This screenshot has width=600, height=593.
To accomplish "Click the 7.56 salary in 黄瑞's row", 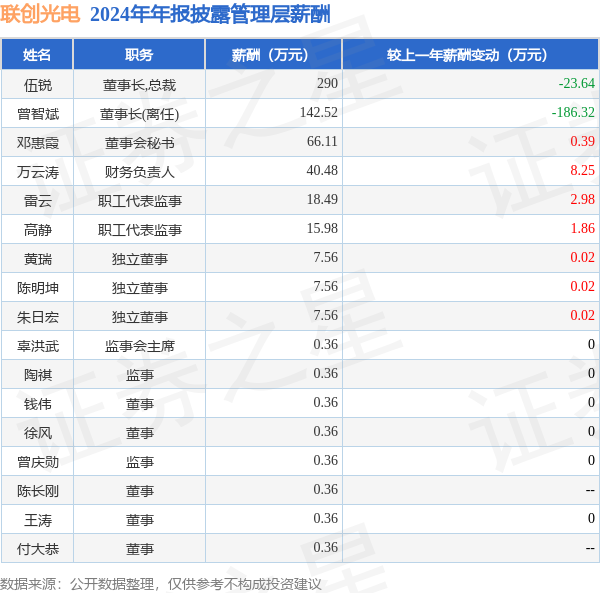I will 326,257.
